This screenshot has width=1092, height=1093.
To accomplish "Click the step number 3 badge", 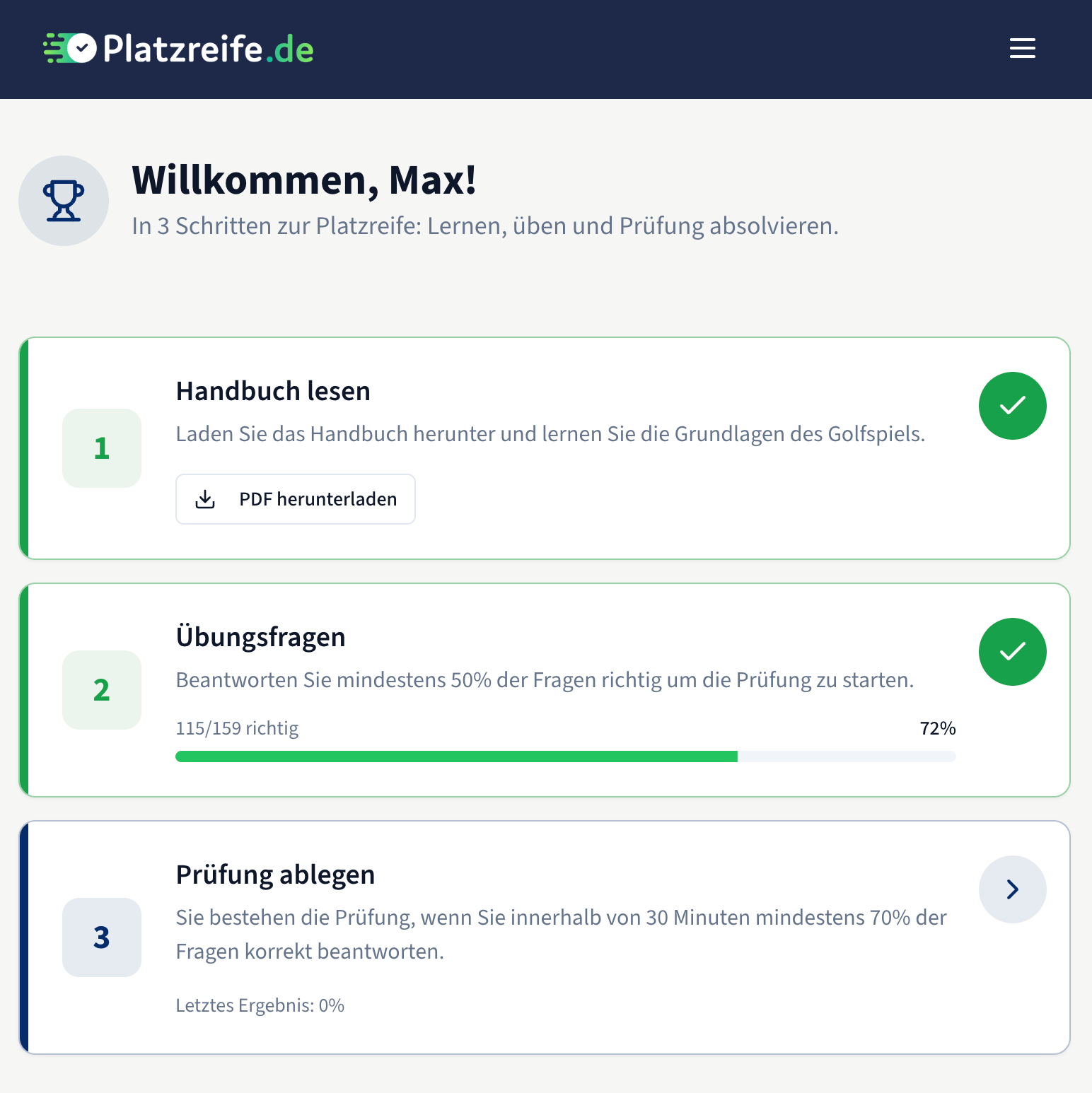I will click(102, 937).
